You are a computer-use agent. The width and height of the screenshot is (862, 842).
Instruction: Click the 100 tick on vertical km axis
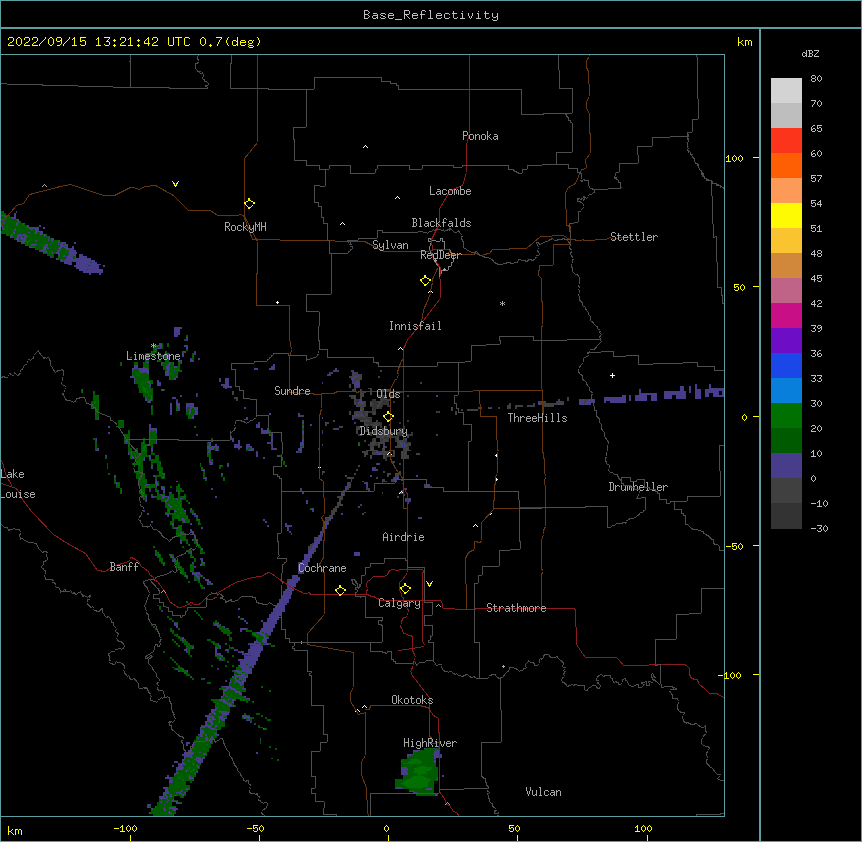pyautogui.click(x=734, y=158)
